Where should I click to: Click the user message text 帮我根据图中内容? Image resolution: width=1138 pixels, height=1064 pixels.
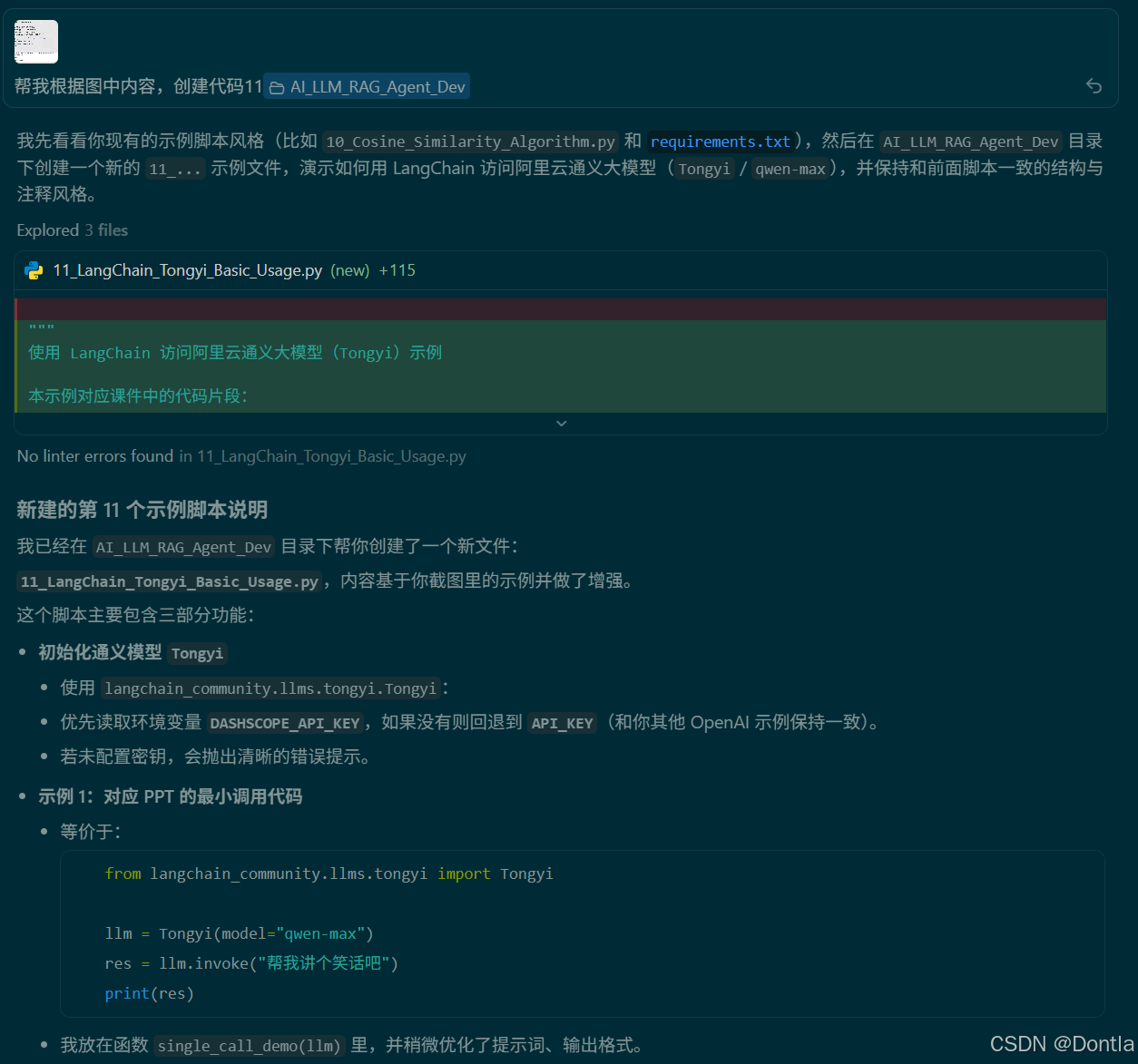[138, 86]
